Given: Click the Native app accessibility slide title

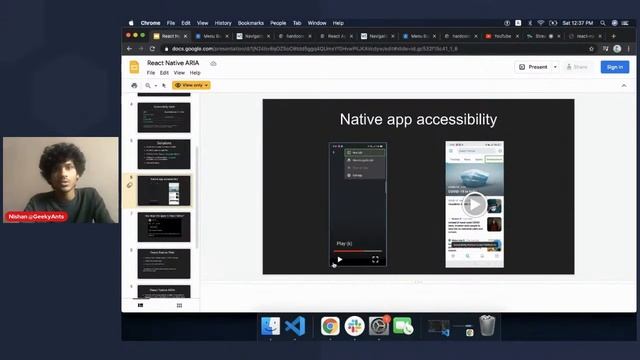Looking at the screenshot, I should [418, 119].
